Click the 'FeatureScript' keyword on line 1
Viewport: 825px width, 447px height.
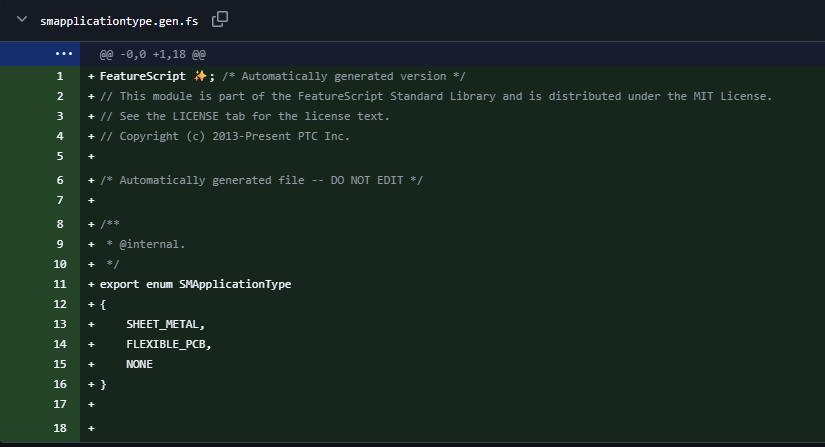click(x=143, y=76)
